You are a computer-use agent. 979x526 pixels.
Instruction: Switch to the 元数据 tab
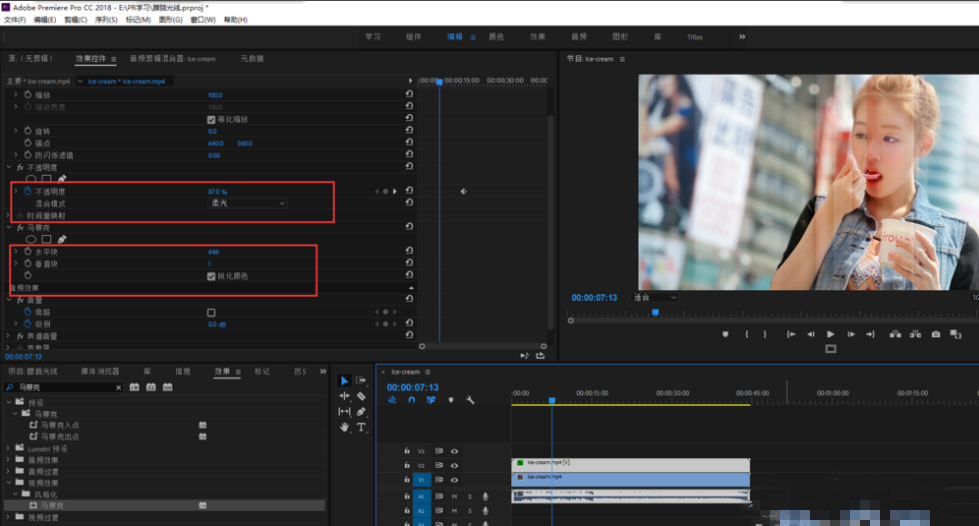click(253, 59)
